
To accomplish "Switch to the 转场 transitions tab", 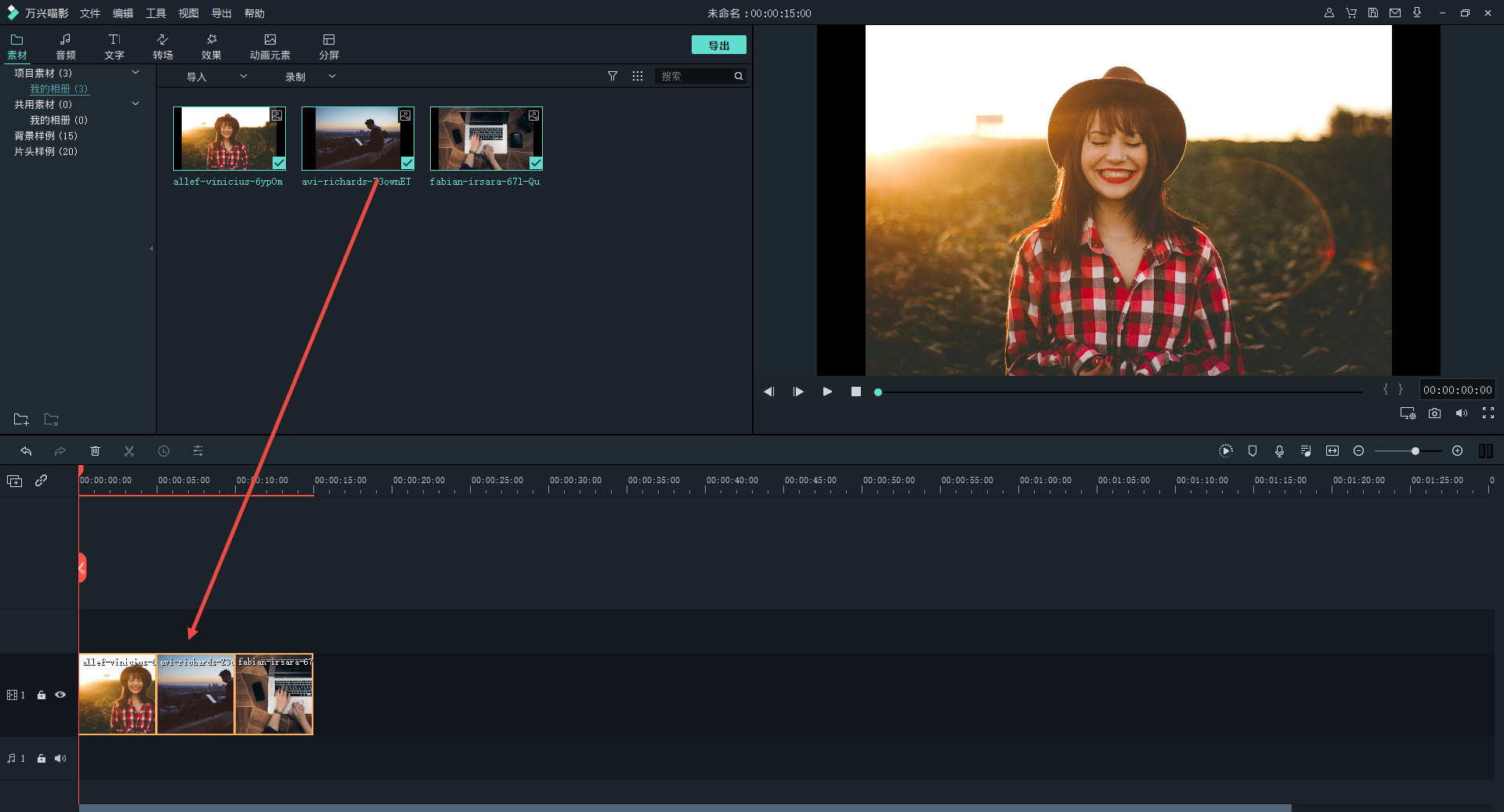I will (x=162, y=46).
